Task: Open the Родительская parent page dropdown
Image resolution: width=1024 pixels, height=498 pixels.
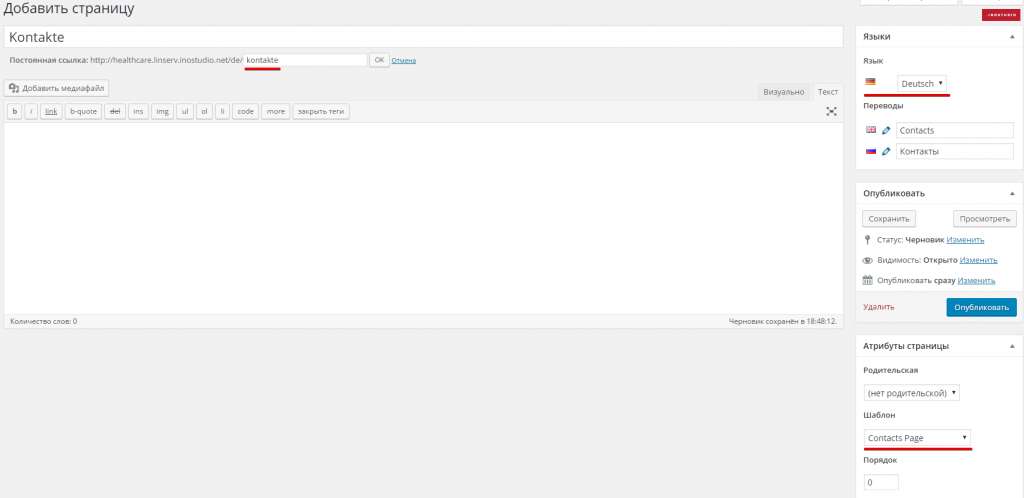Action: pos(912,393)
